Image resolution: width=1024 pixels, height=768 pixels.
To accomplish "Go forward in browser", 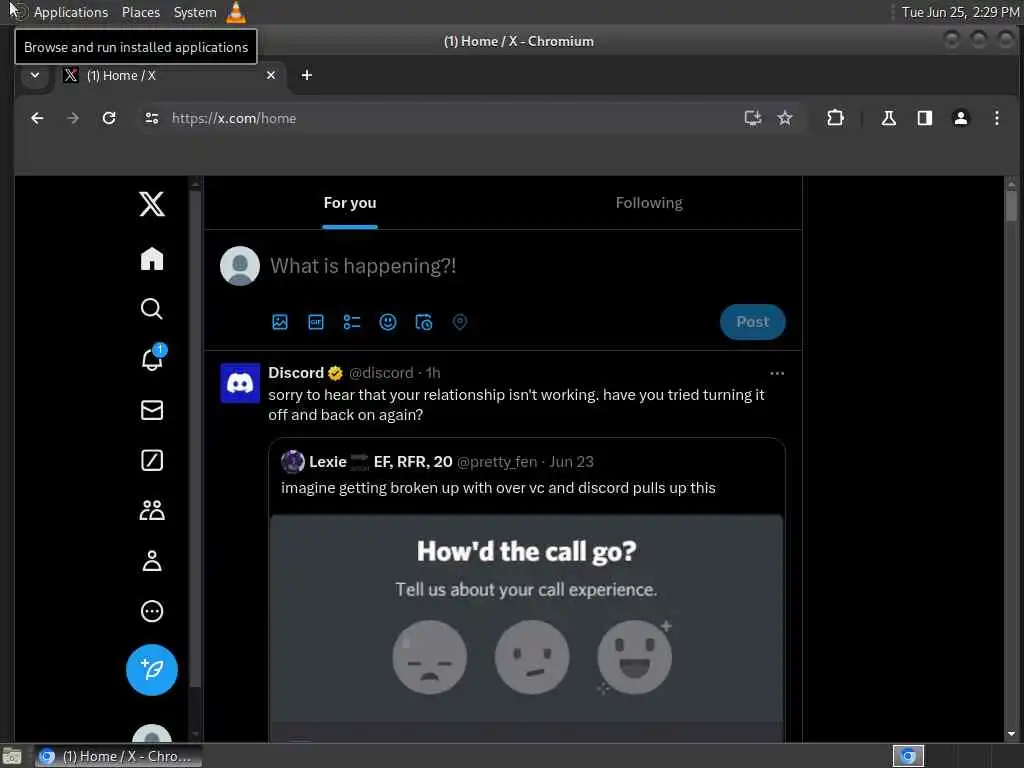I will 73,118.
